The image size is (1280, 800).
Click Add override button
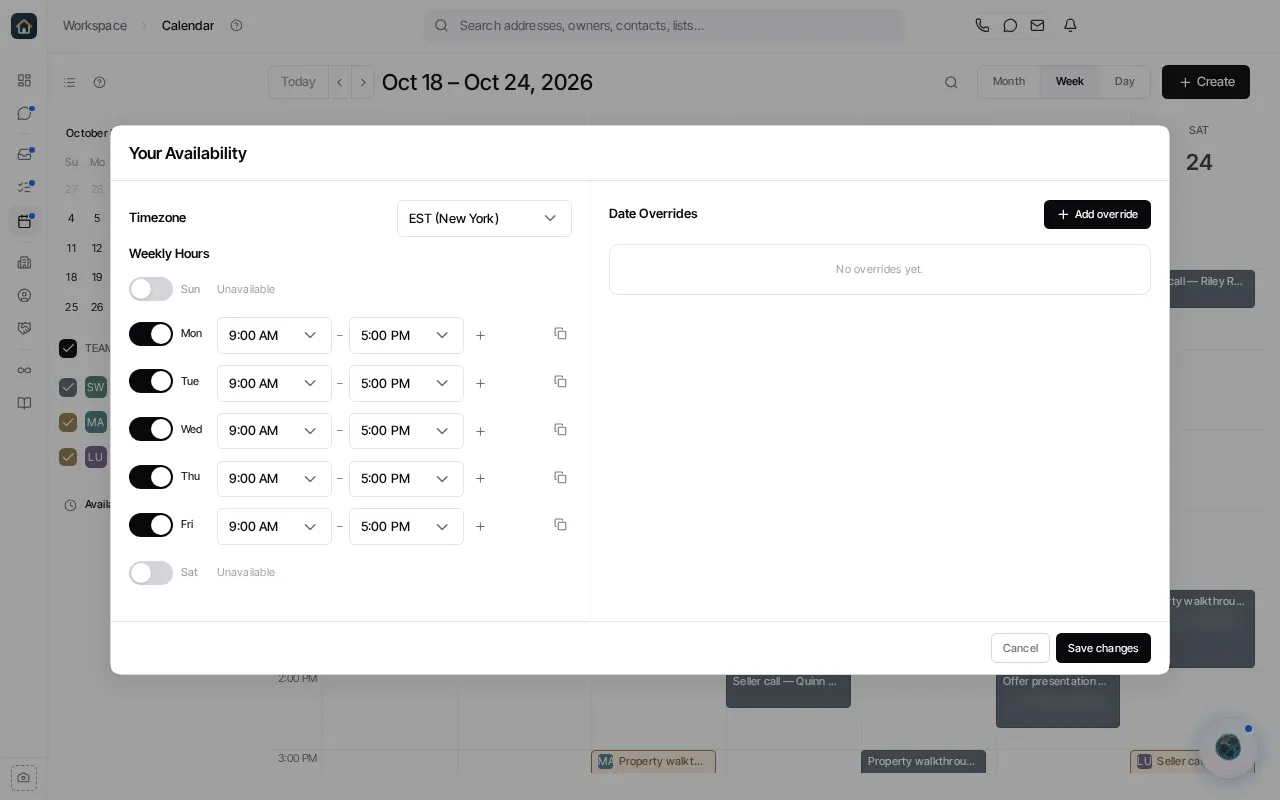[x=1097, y=214]
